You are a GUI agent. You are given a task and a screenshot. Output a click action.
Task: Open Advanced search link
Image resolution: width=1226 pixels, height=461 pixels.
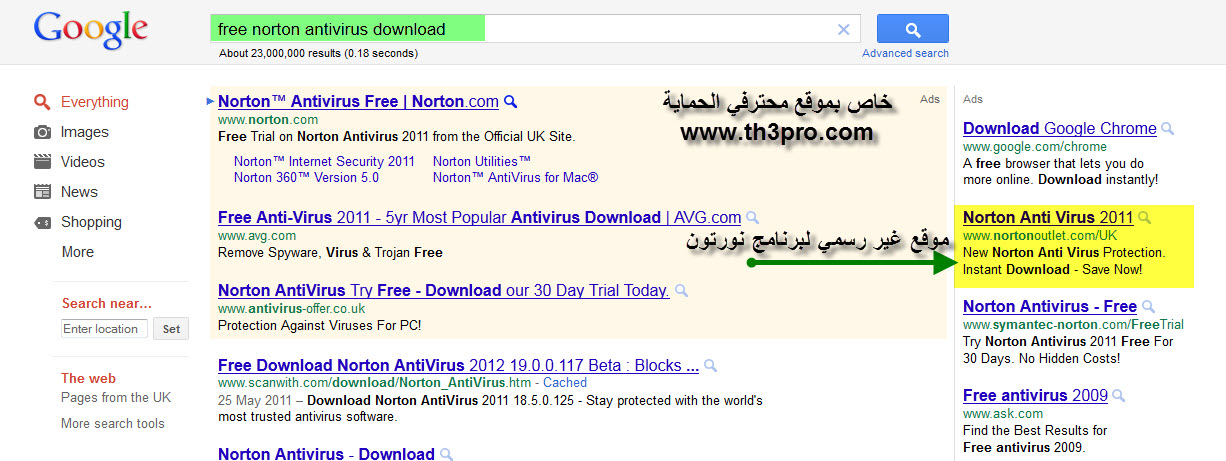click(905, 53)
